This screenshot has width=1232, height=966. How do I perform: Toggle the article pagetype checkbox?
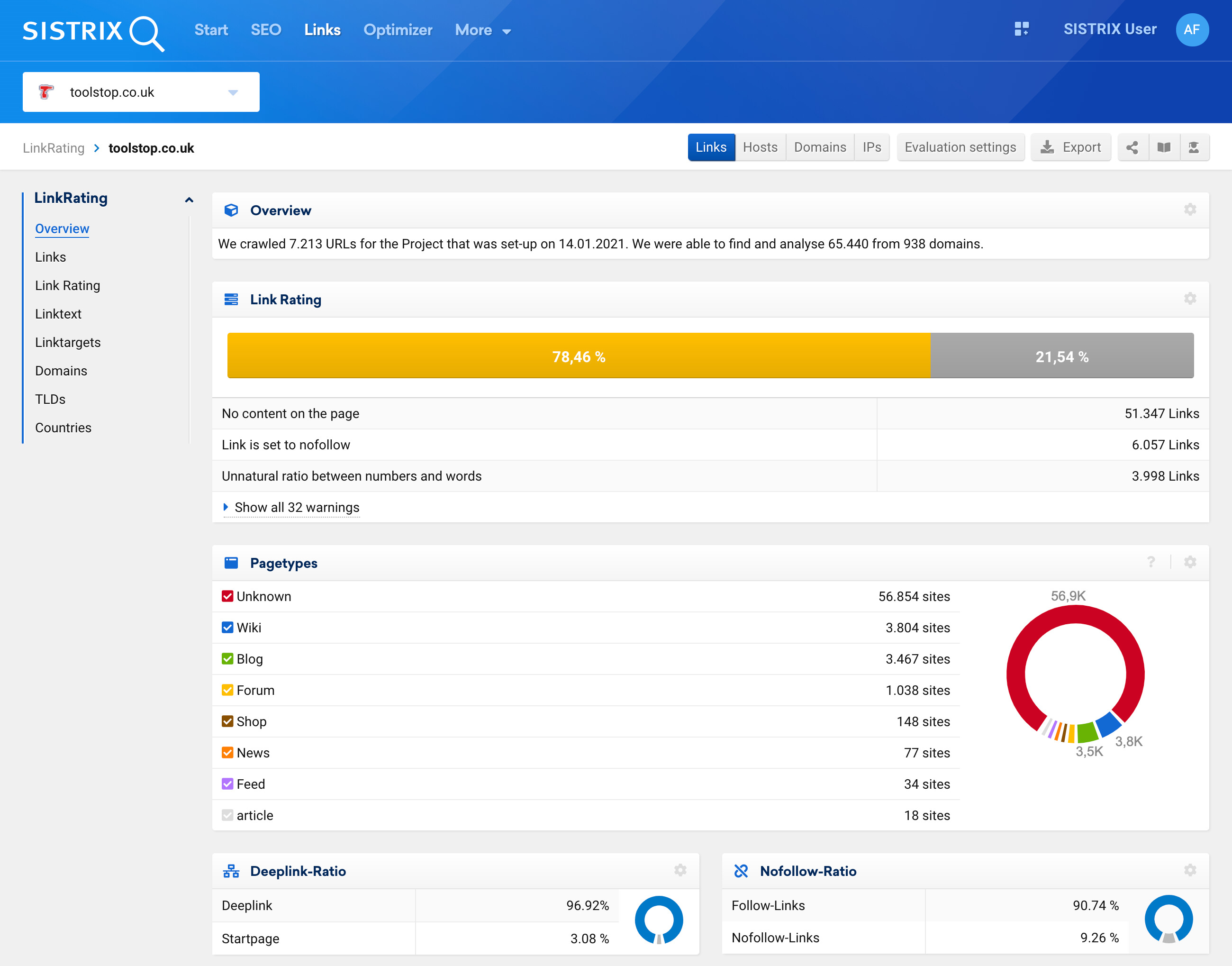coord(227,816)
